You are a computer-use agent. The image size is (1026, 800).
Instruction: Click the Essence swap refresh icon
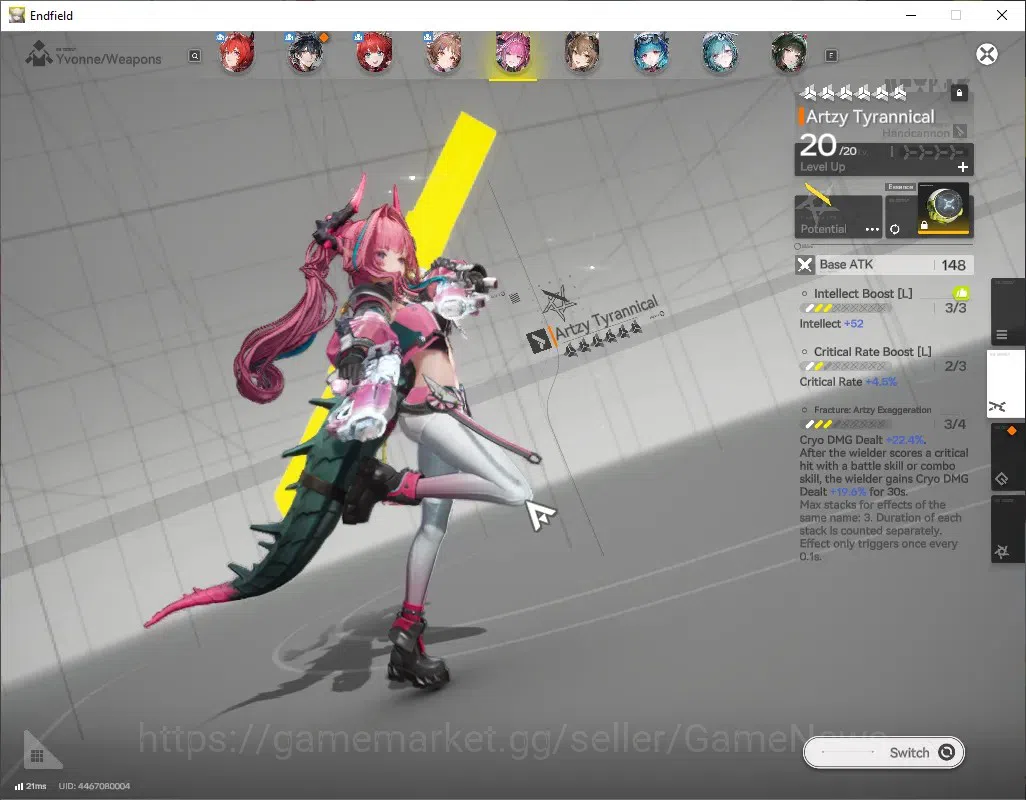coord(894,229)
